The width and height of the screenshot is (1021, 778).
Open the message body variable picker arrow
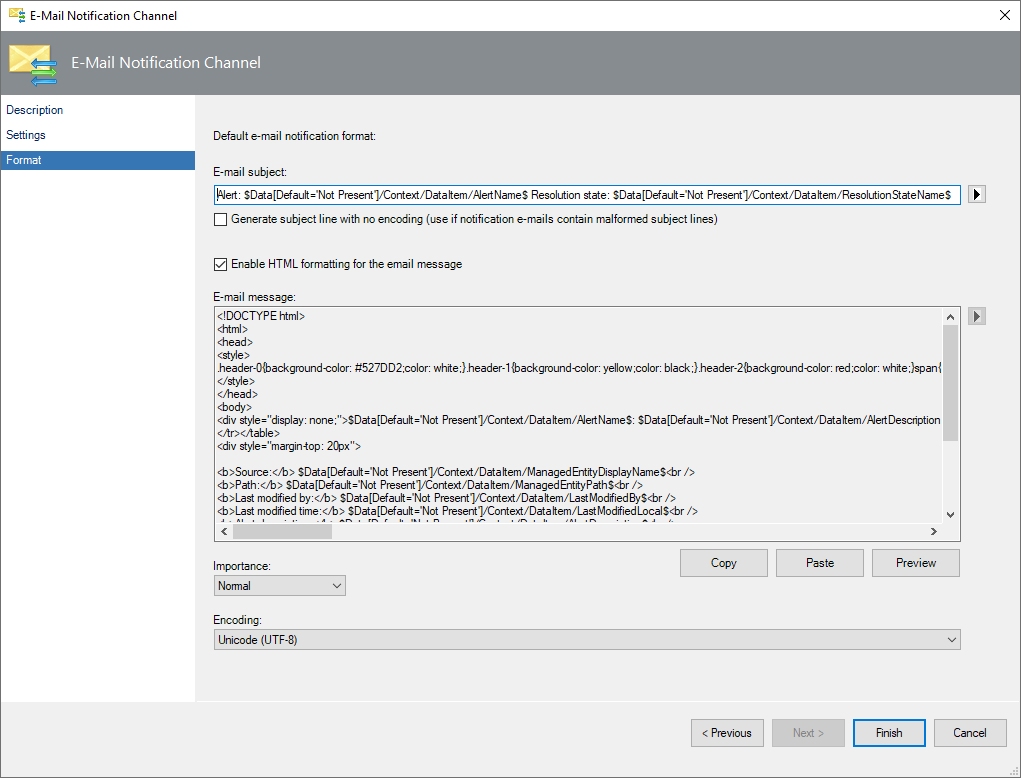click(976, 316)
